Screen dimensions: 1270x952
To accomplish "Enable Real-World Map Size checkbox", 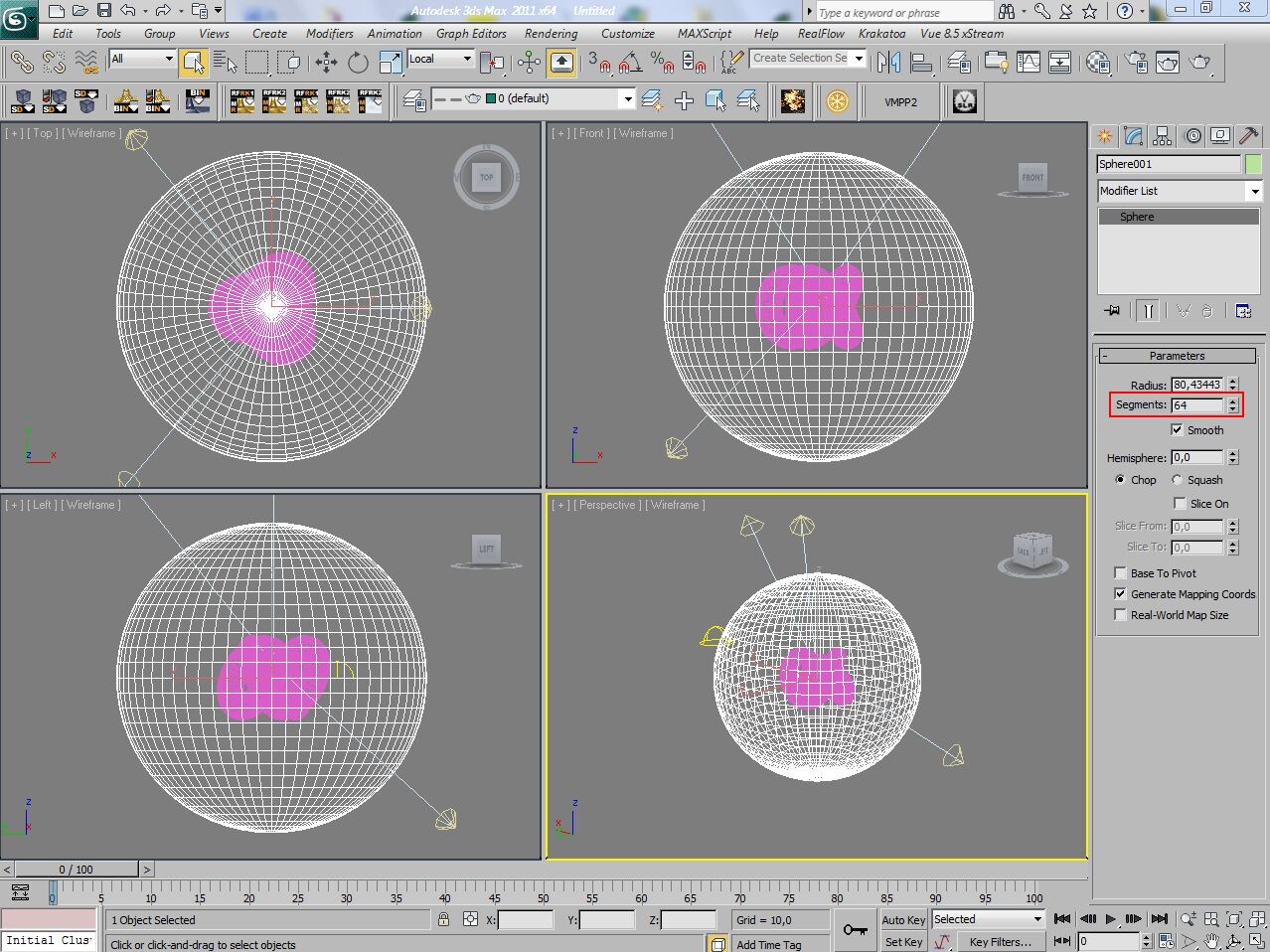I will 1121,615.
